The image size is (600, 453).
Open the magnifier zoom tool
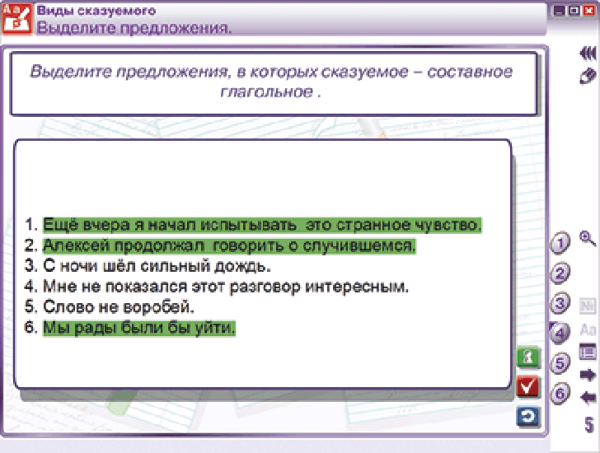pos(587,238)
